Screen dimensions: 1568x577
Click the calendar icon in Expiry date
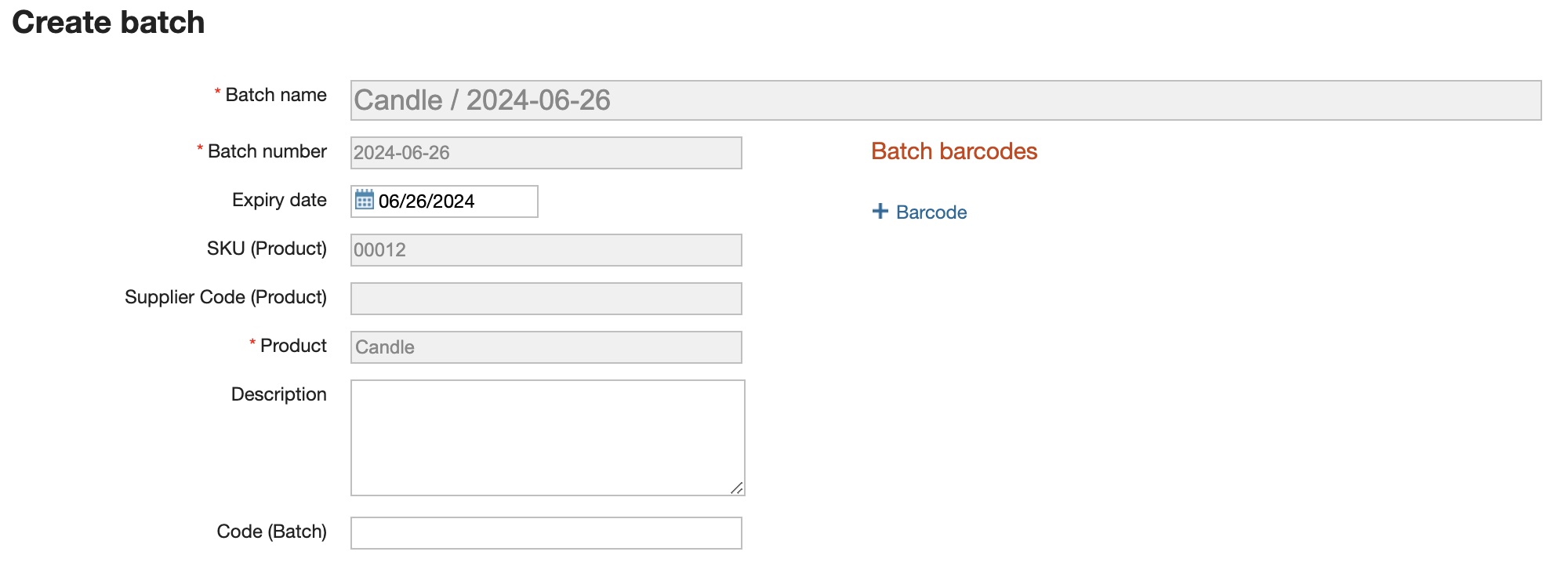pyautogui.click(x=364, y=201)
